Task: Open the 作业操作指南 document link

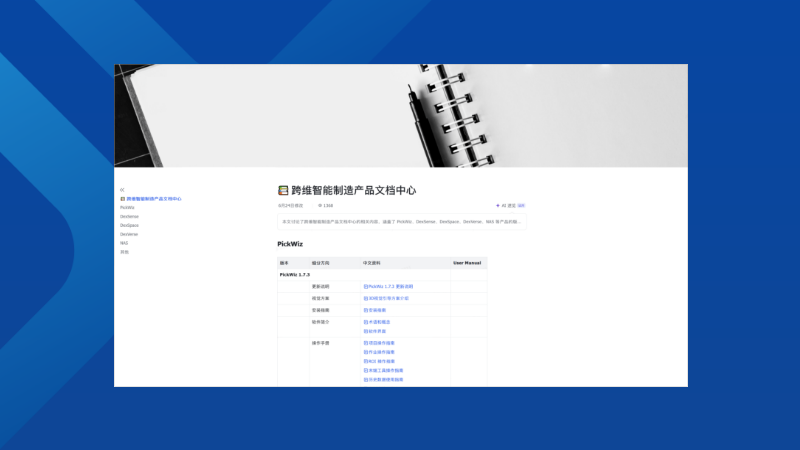Action: point(379,353)
